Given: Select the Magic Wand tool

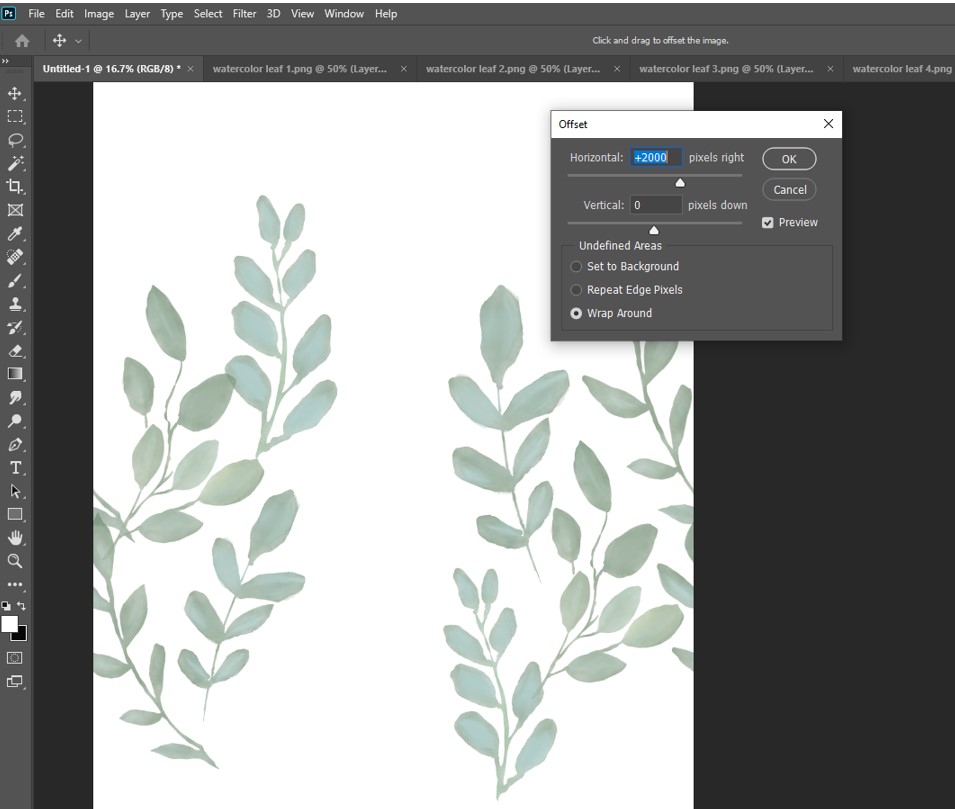Looking at the screenshot, I should (15, 163).
